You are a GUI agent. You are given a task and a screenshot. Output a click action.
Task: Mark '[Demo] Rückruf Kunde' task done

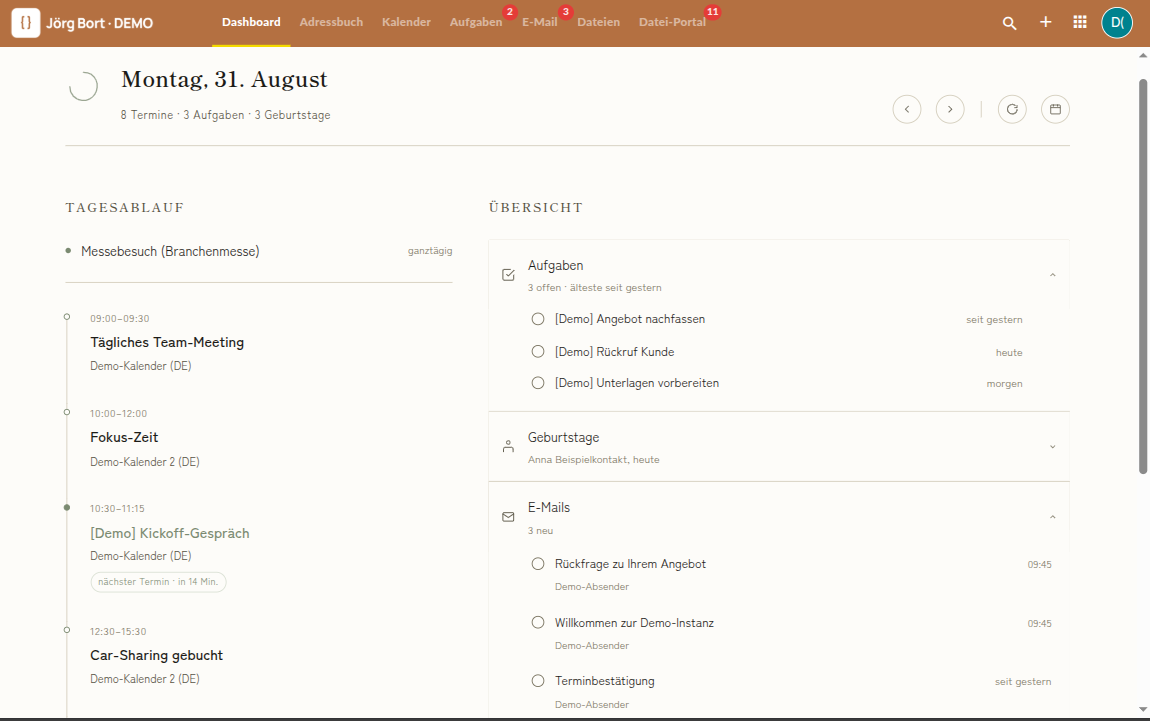[538, 352]
